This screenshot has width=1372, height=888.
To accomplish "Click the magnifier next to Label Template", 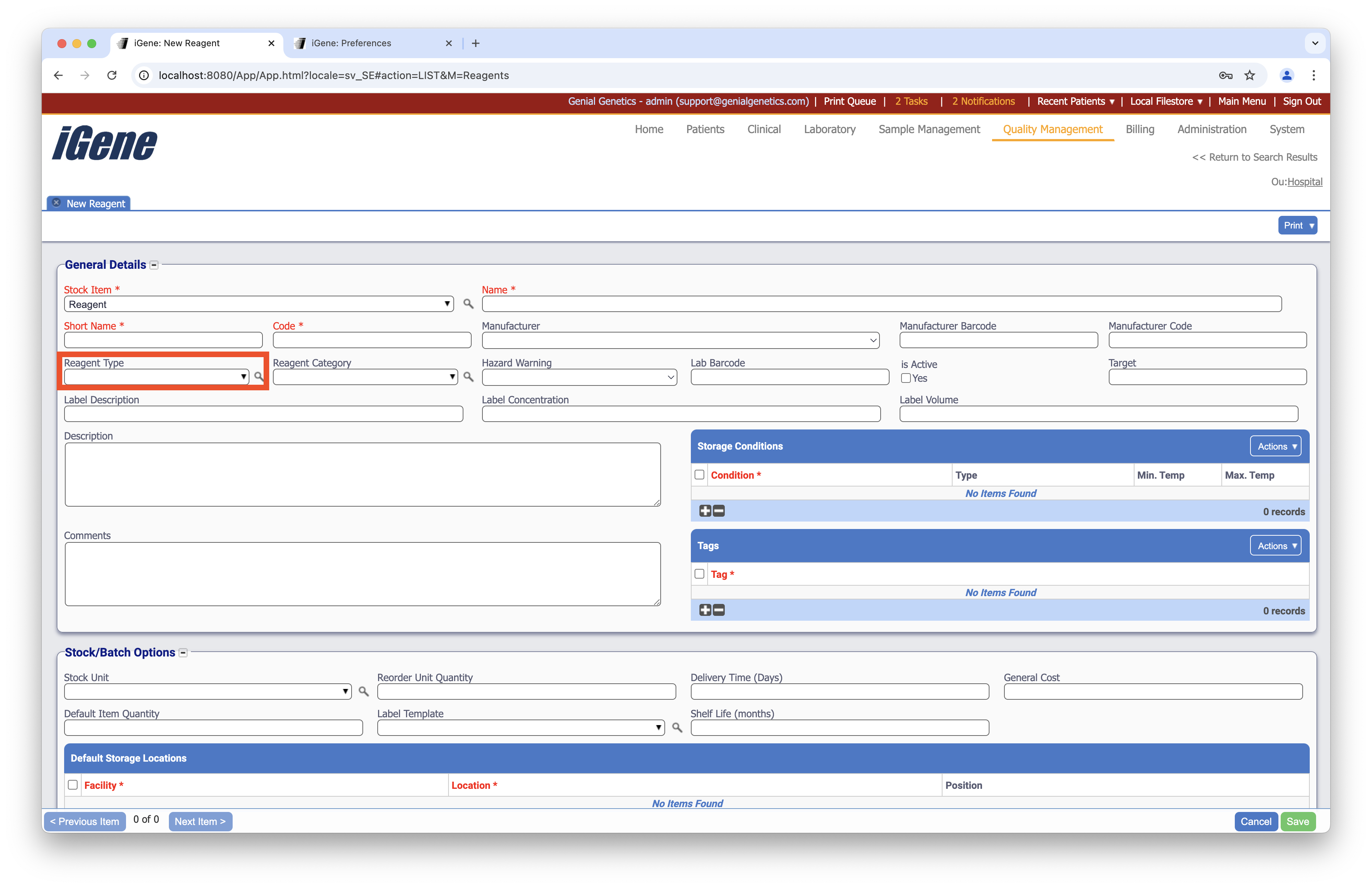I will pyautogui.click(x=677, y=728).
